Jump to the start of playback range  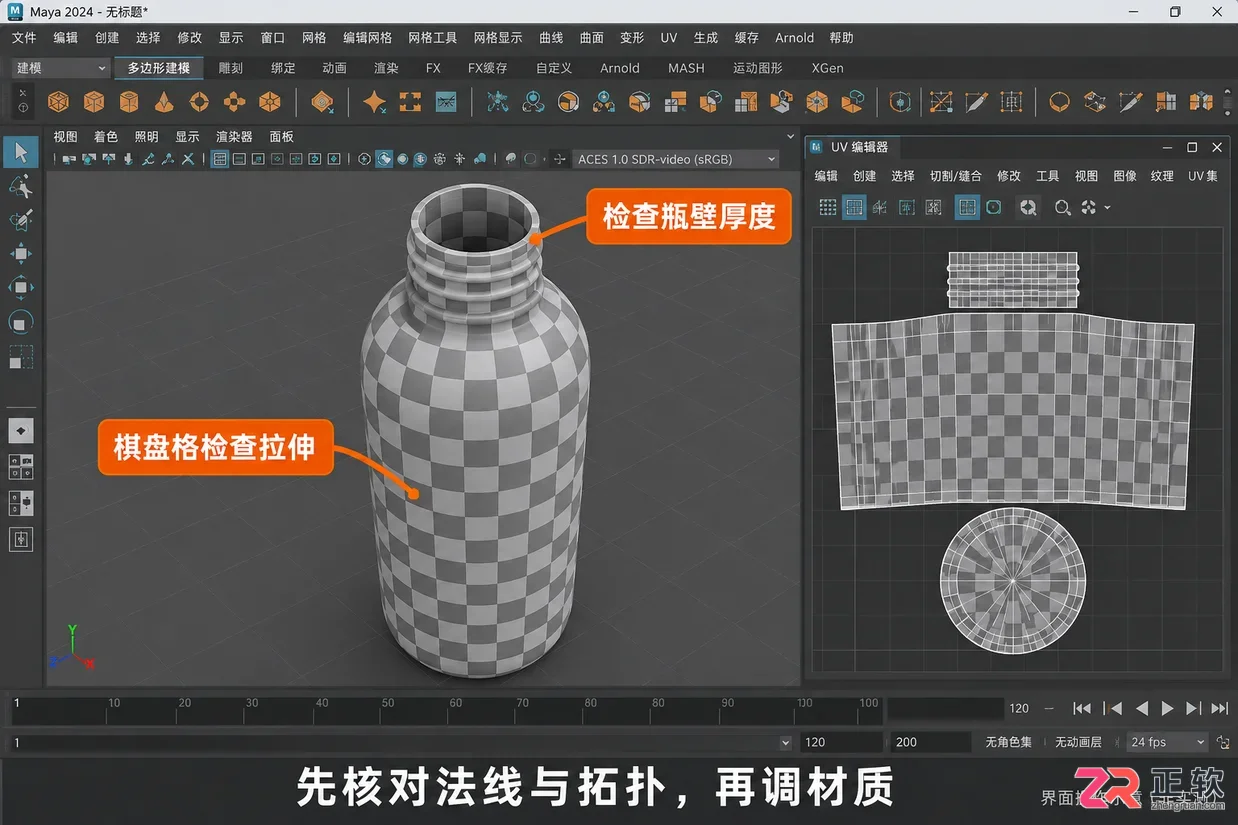pyautogui.click(x=1082, y=708)
